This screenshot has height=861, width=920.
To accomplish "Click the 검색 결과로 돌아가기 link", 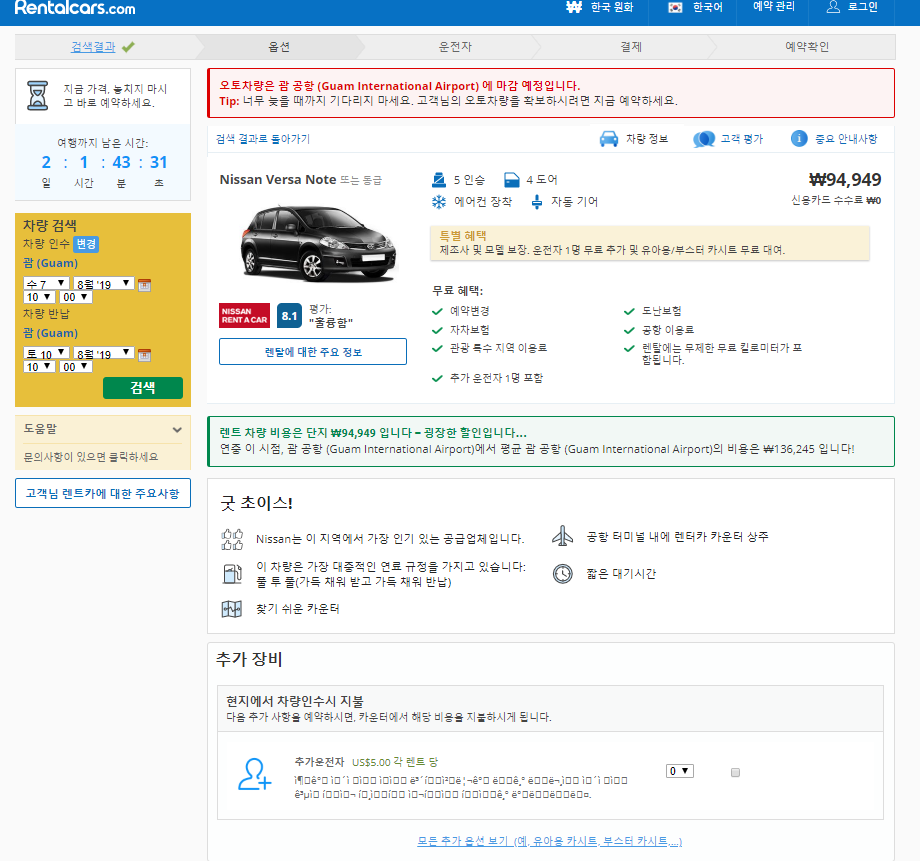I will pyautogui.click(x=263, y=139).
